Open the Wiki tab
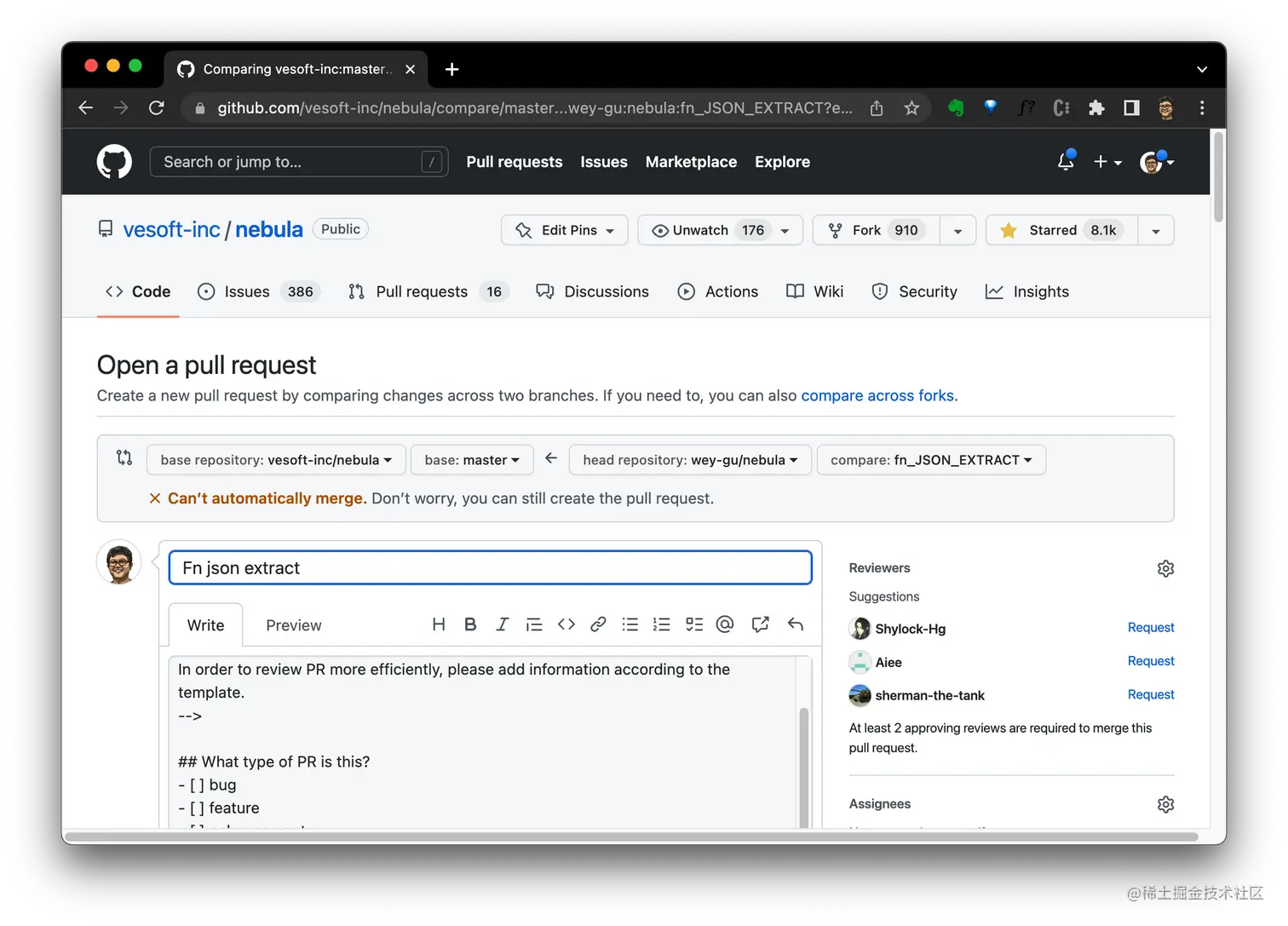The width and height of the screenshot is (1288, 926). (x=814, y=291)
